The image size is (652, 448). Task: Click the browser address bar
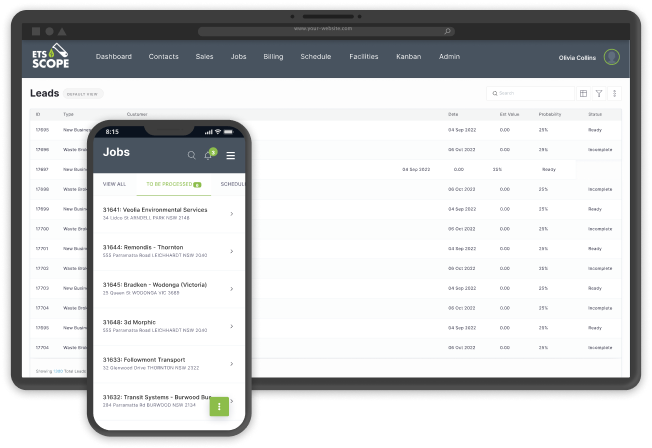click(x=326, y=31)
